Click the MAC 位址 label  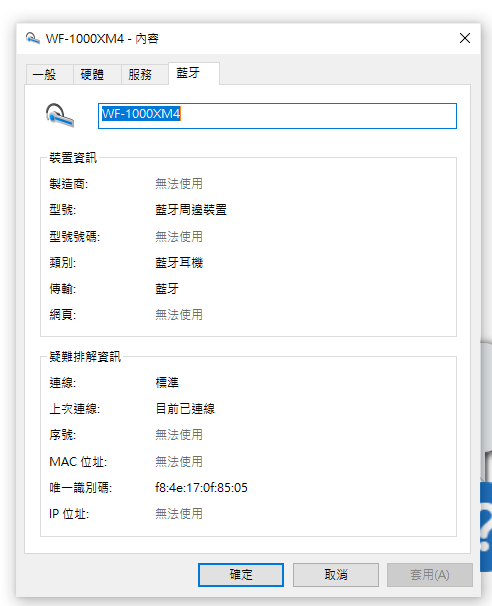[78, 461]
